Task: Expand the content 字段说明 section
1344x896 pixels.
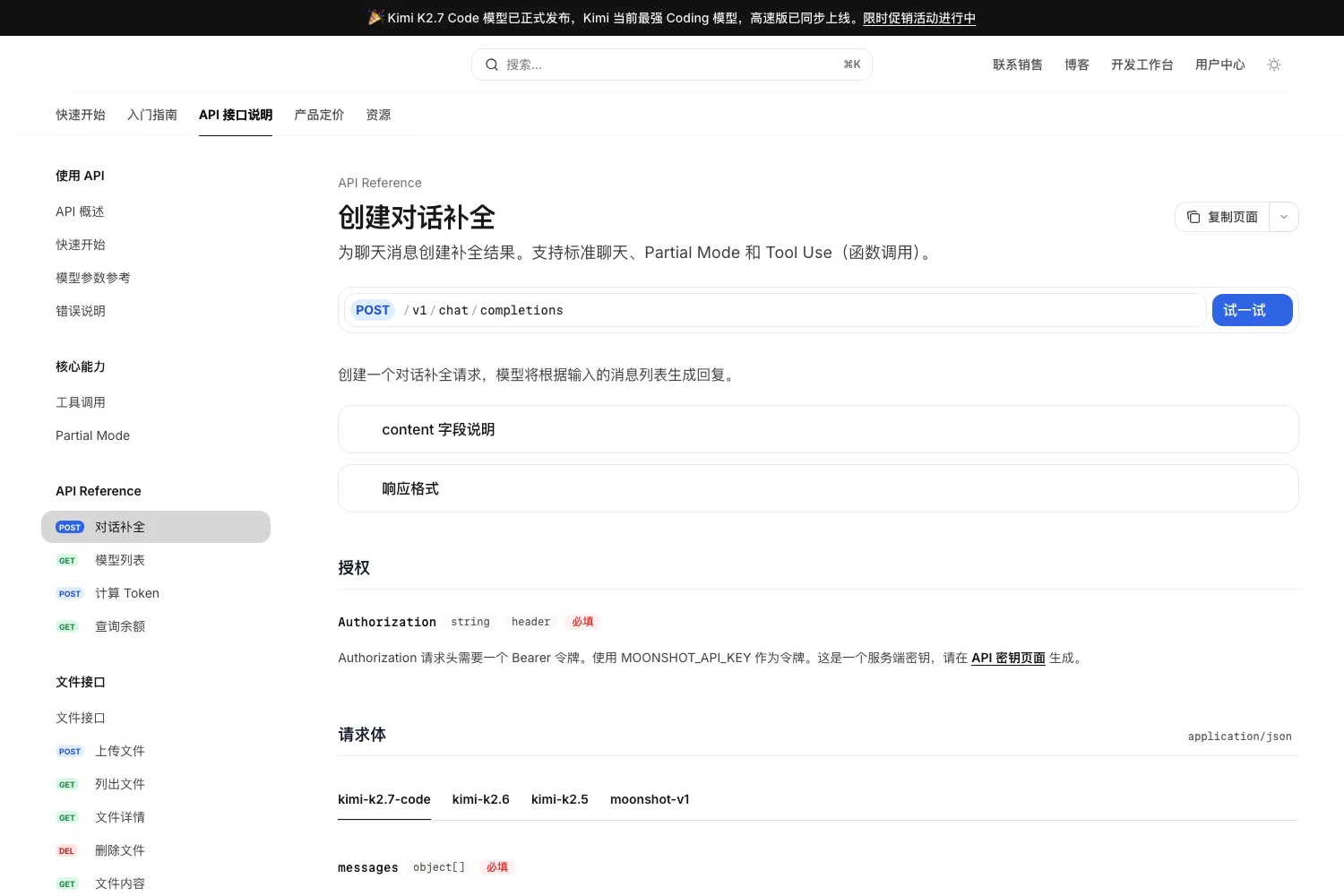Action: pos(818,429)
